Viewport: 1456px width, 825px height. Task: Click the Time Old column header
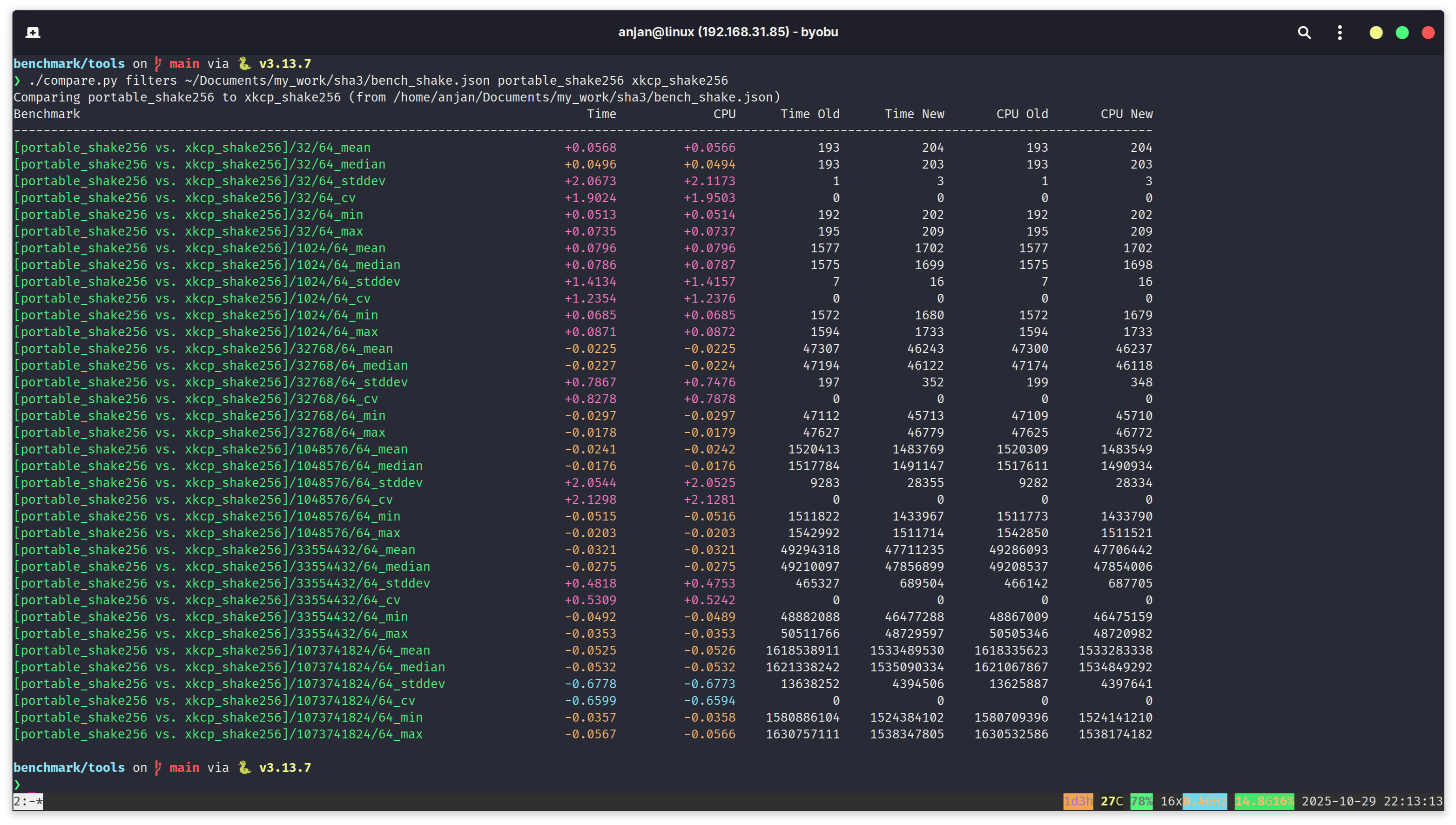coord(809,114)
